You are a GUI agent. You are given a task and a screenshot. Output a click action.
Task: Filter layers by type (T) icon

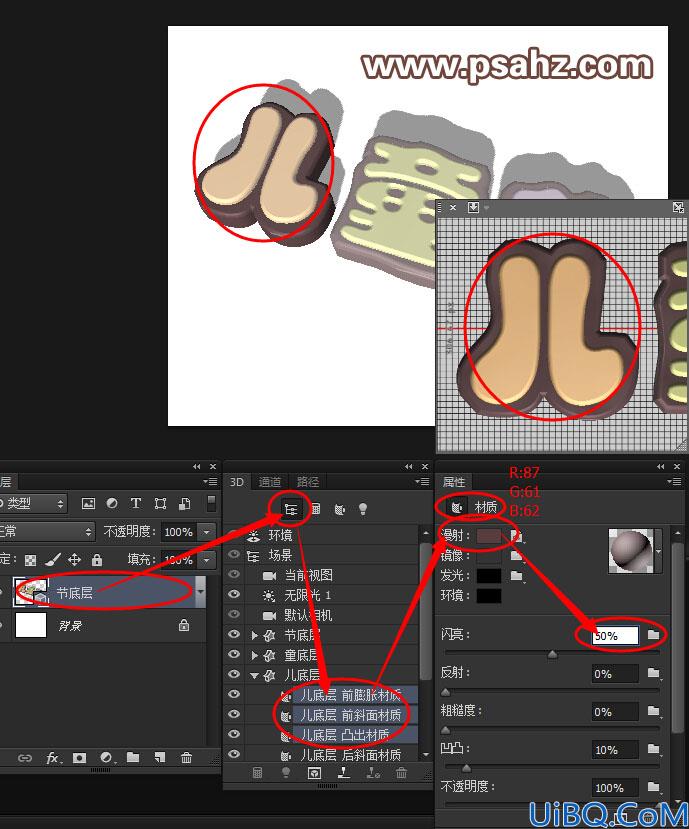point(136,503)
